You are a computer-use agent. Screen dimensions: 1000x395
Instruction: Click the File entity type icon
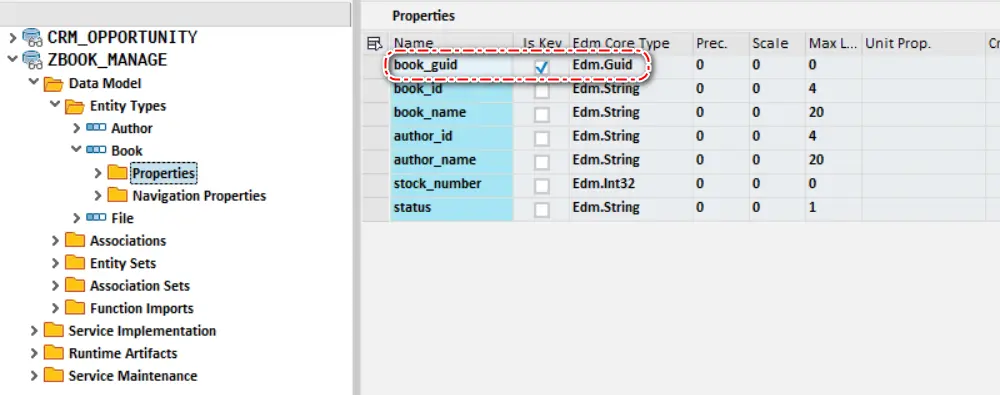pyautogui.click(x=96, y=218)
